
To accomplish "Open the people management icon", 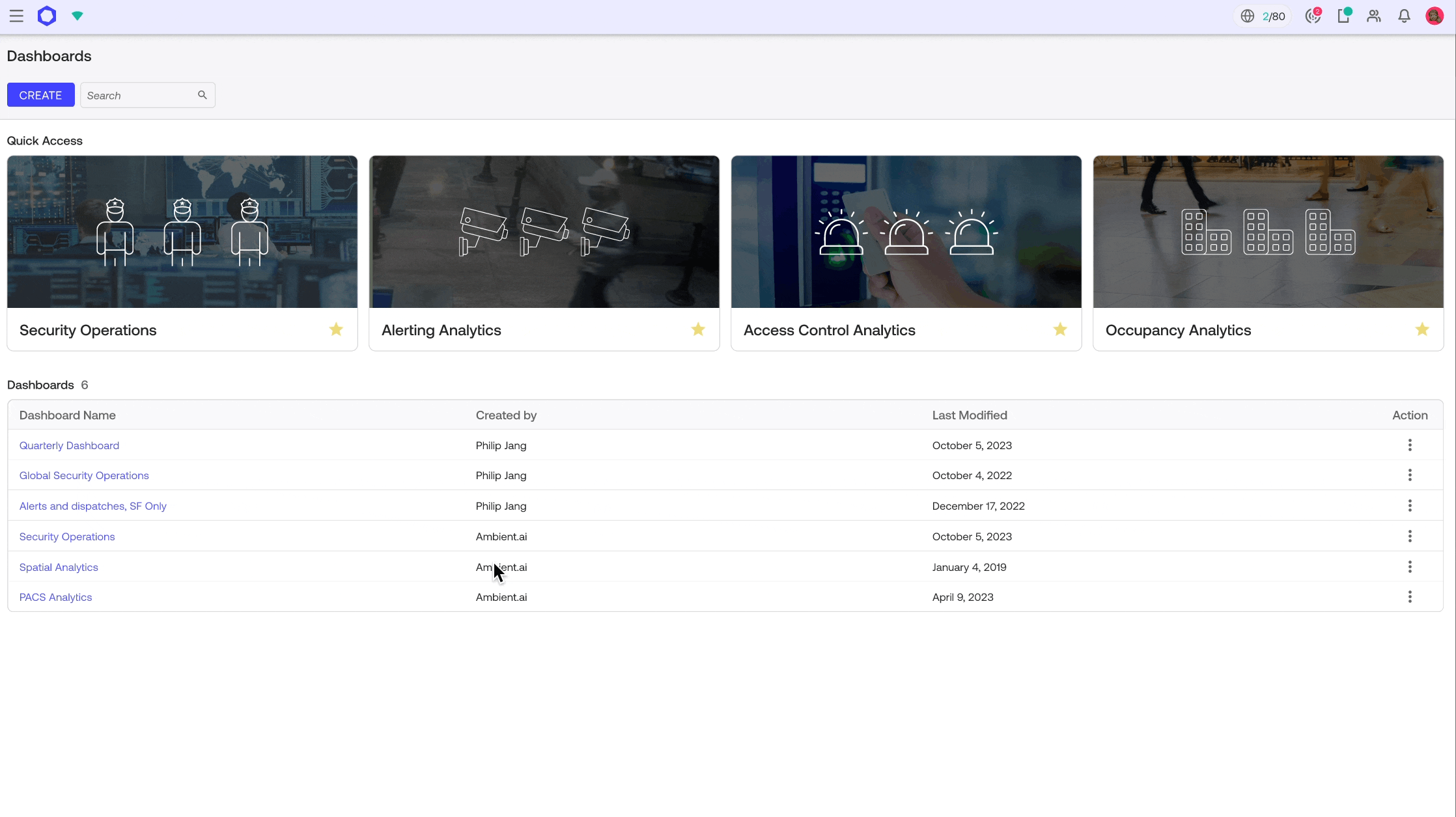I will pyautogui.click(x=1373, y=16).
